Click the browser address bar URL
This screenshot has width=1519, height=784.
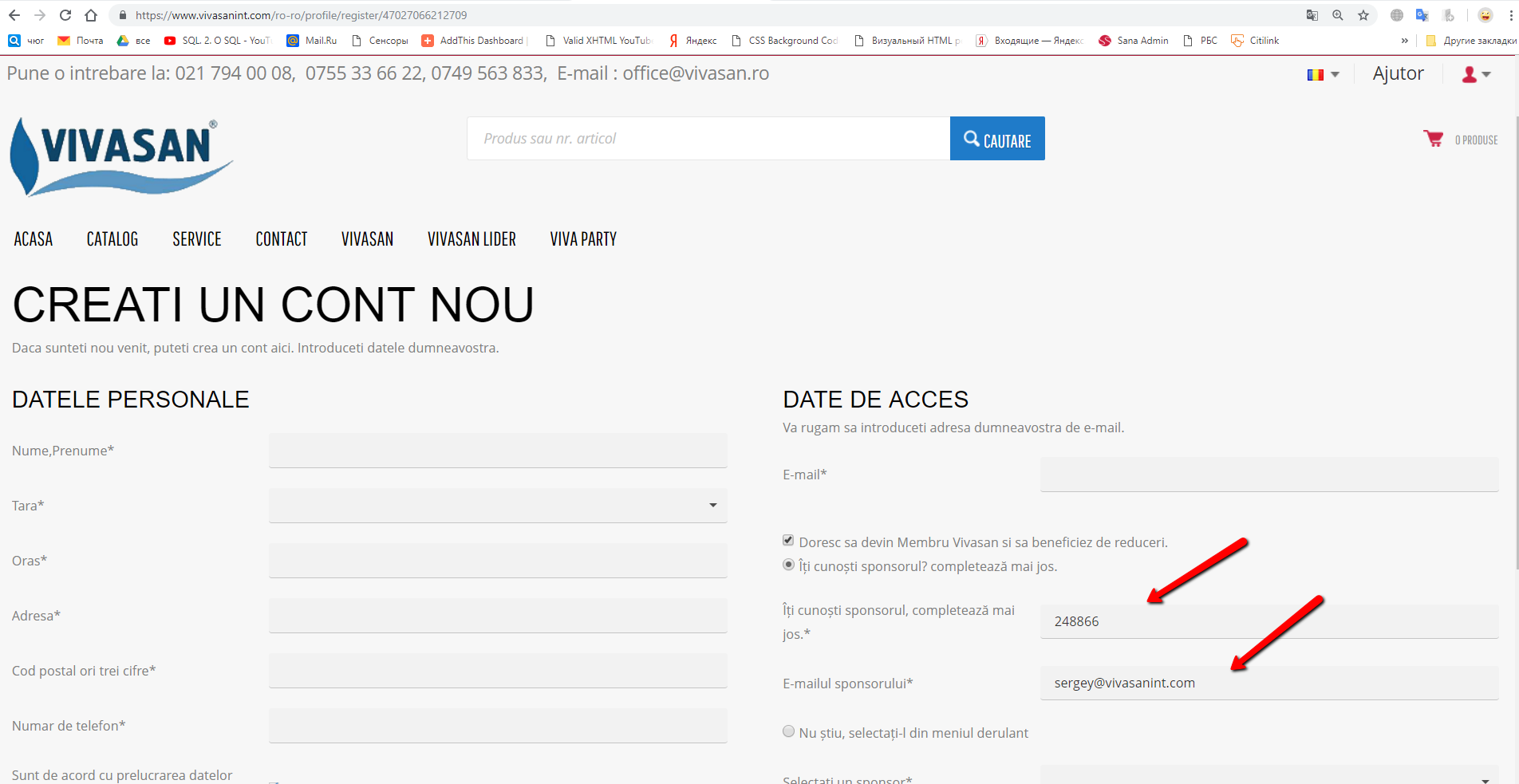[302, 15]
